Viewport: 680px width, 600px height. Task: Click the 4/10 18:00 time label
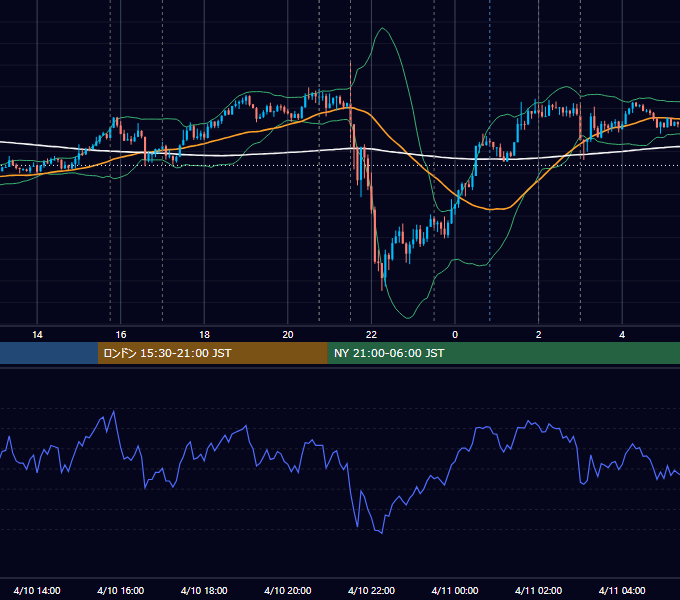click(204, 590)
